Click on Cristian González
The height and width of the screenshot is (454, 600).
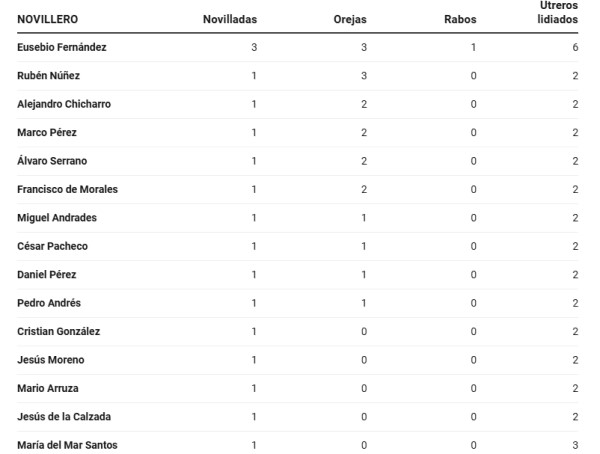(59, 331)
